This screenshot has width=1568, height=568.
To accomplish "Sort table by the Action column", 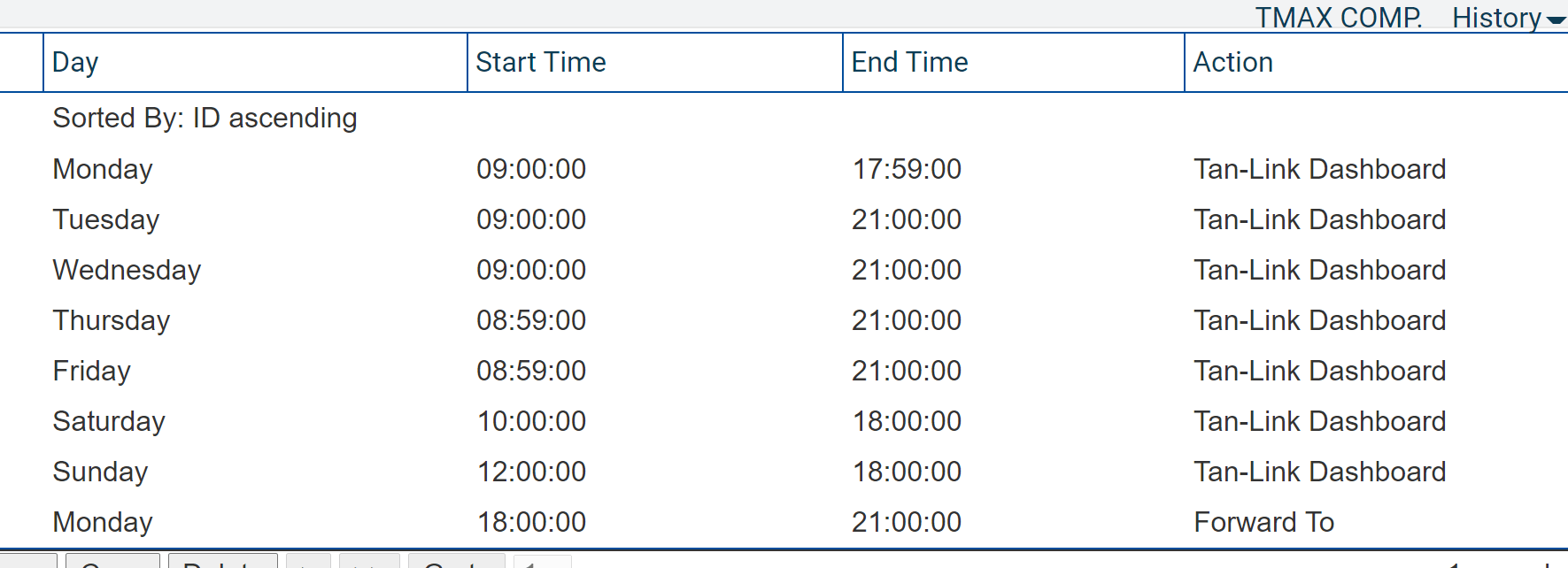I will (1233, 62).
